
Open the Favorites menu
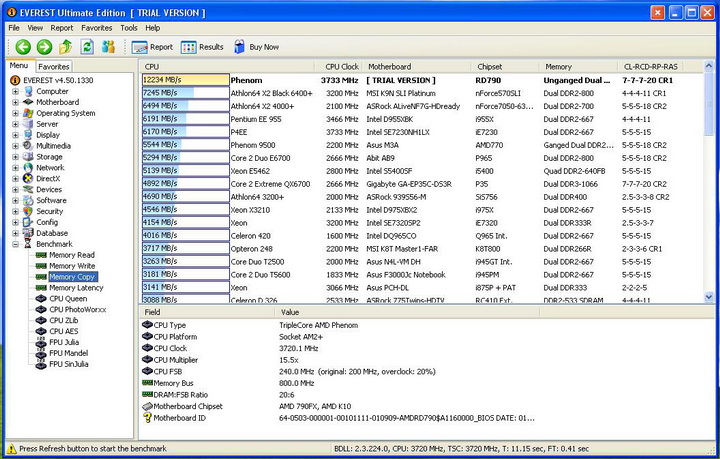point(96,28)
